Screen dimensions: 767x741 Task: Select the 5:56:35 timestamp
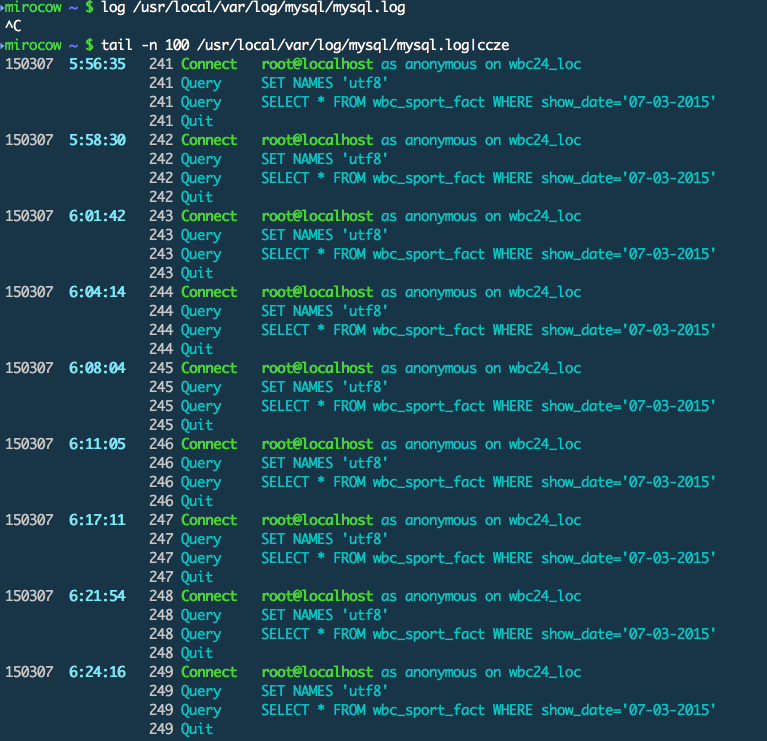pyautogui.click(x=97, y=64)
